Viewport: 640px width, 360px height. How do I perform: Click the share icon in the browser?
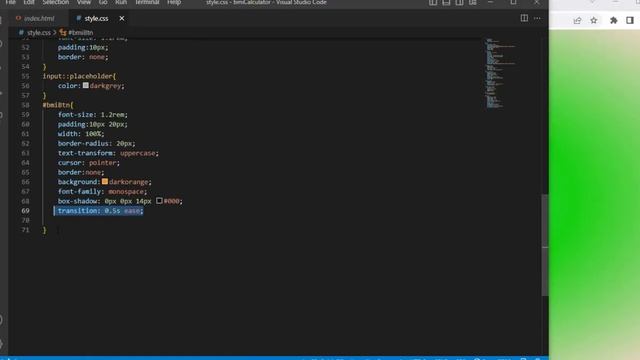pos(577,20)
